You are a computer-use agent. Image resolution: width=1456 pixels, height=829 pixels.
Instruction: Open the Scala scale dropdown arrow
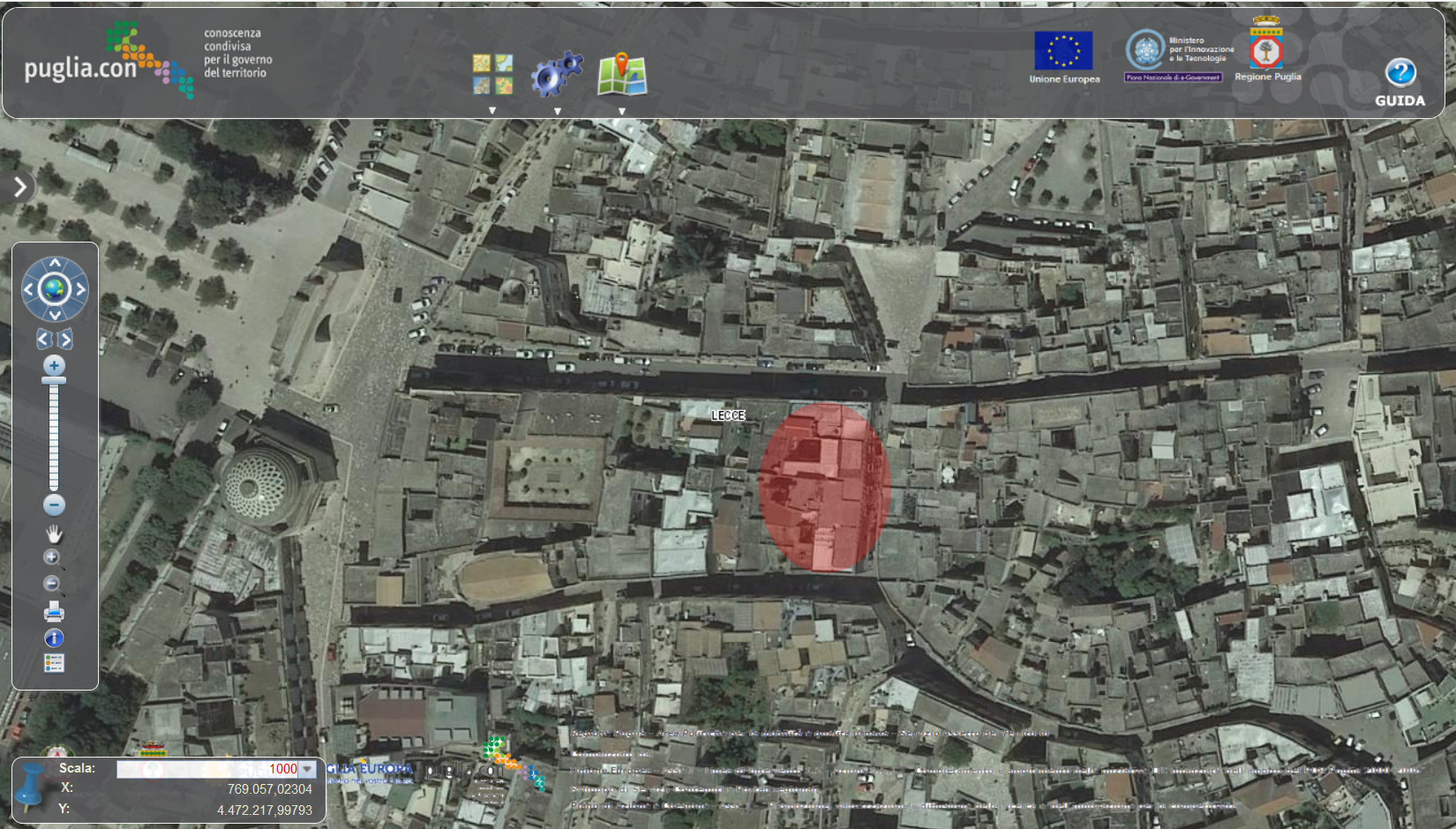[307, 769]
